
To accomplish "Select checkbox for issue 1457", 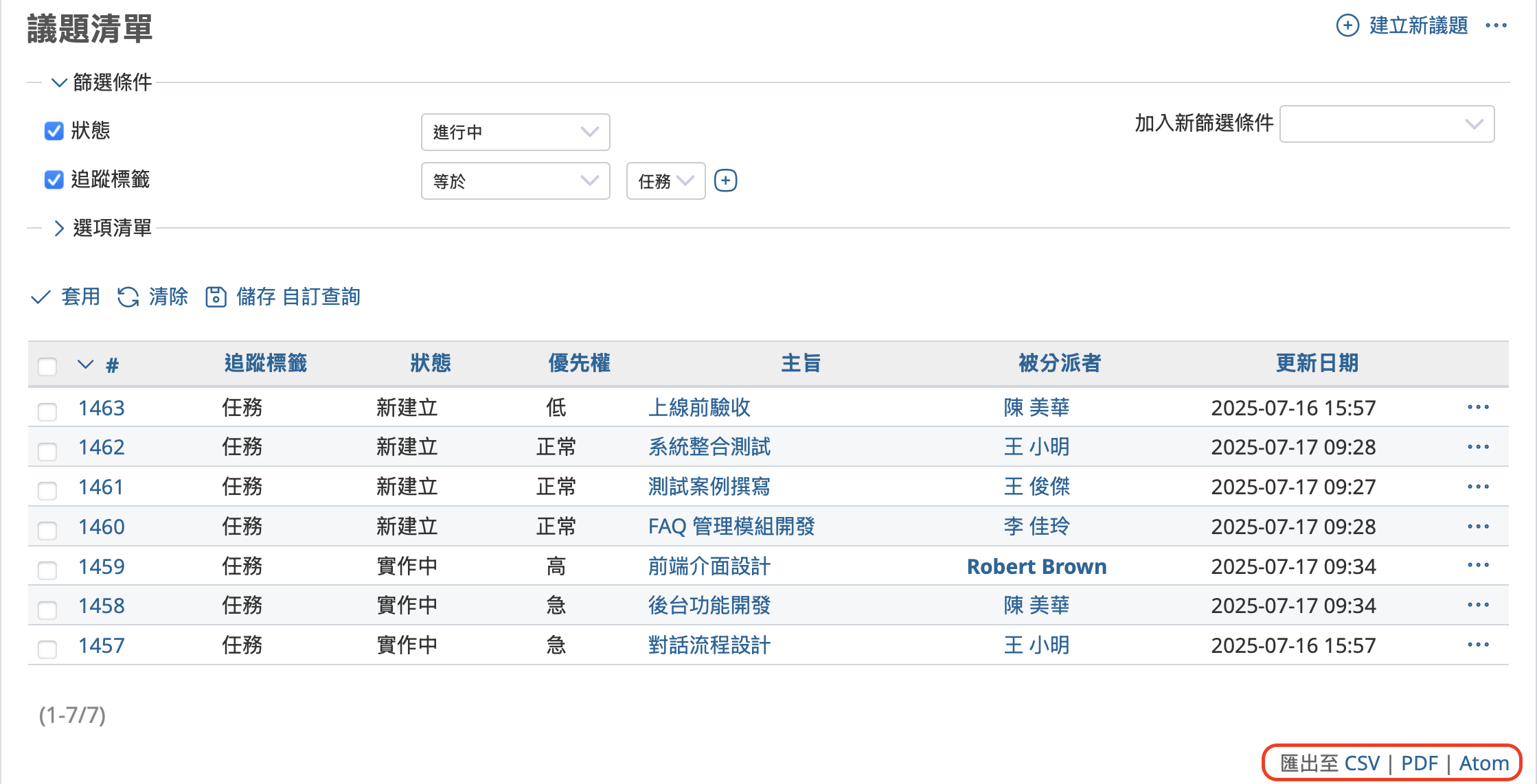I will click(47, 649).
